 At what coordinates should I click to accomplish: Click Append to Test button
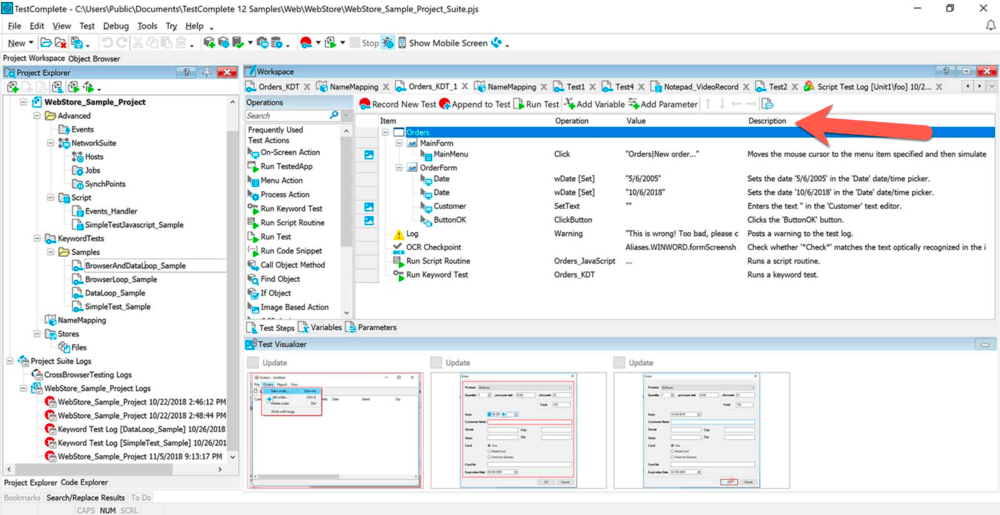coord(474,104)
